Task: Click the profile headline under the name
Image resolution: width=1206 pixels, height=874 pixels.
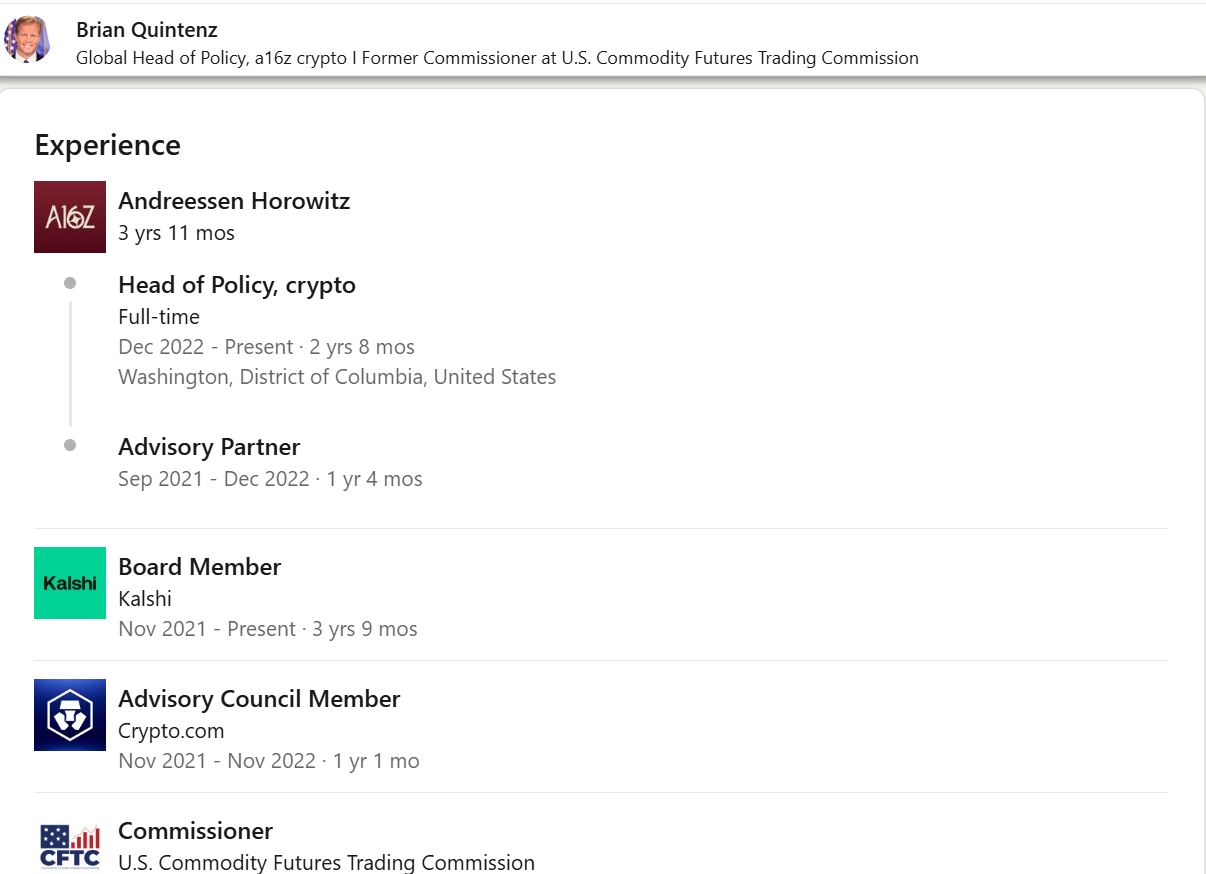Action: click(497, 58)
